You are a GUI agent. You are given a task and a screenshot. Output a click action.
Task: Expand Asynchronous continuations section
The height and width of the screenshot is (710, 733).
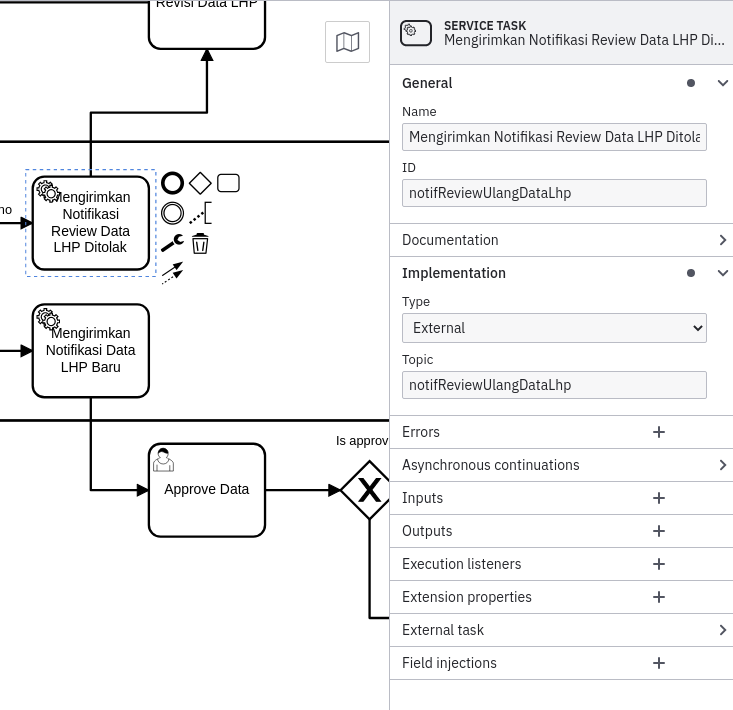[x=723, y=465]
